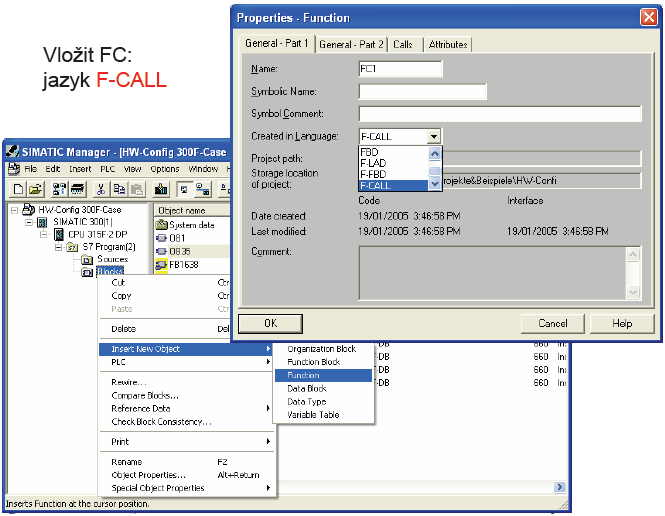Switch to the Calls tab
Image resolution: width=665 pixels, height=516 pixels.
(x=403, y=45)
